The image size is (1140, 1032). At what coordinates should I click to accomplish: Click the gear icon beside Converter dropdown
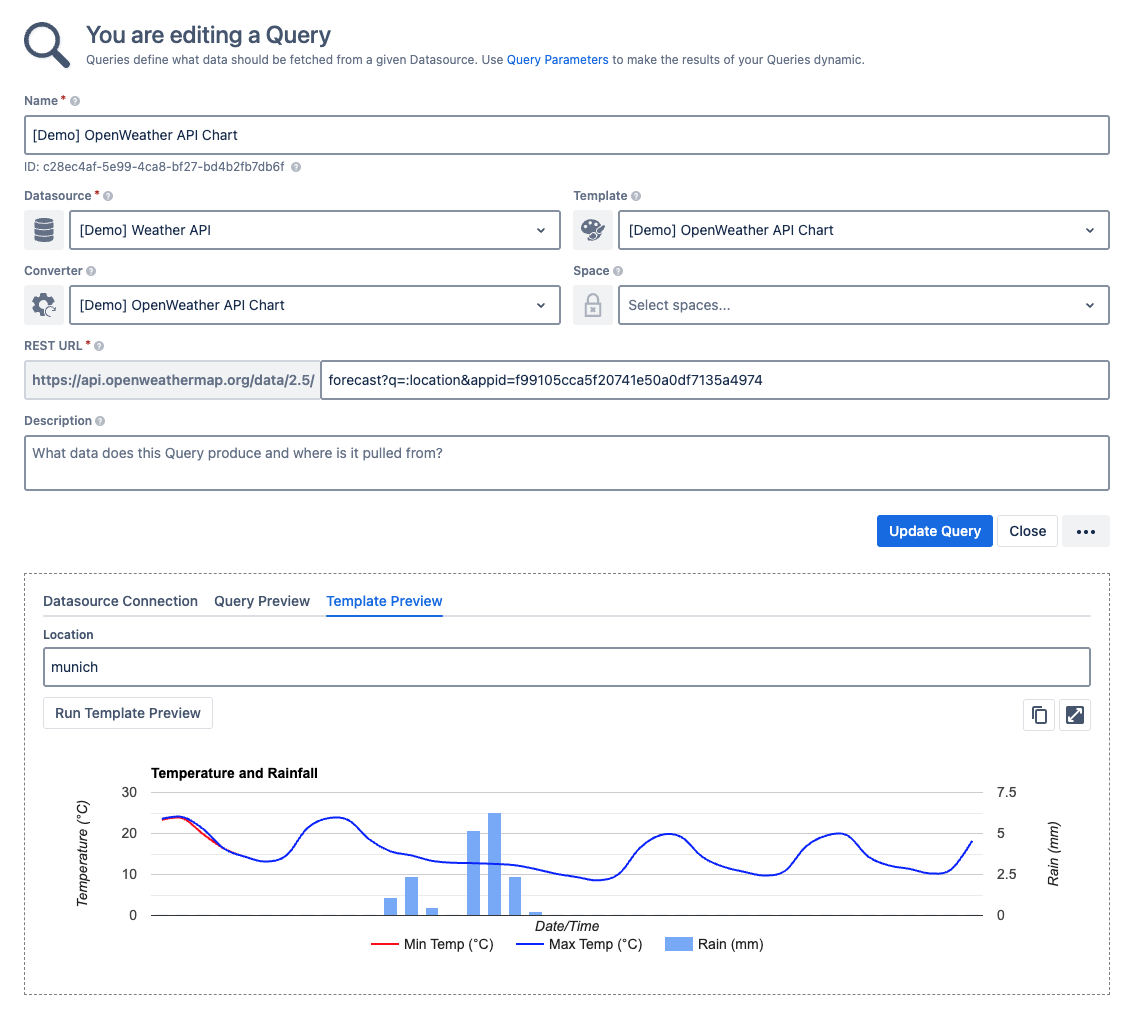pyautogui.click(x=44, y=305)
